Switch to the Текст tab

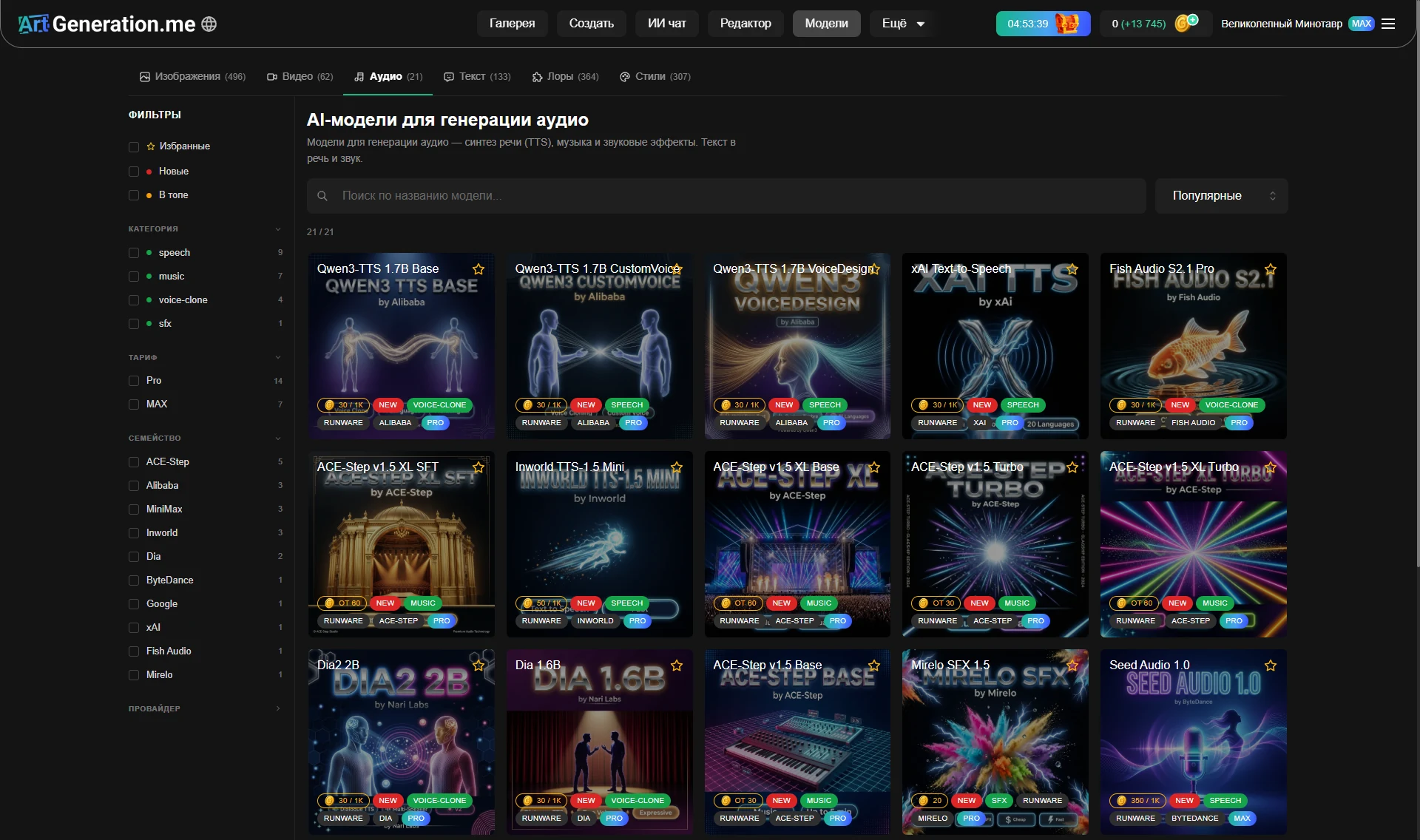[477, 77]
